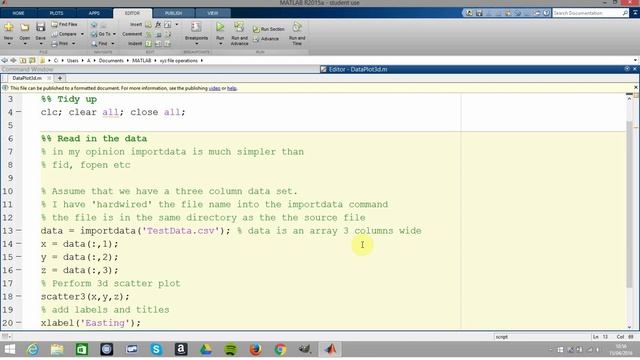This screenshot has height=360, width=640.
Task: Click the Browse for Folder icon
Action: (32, 60)
